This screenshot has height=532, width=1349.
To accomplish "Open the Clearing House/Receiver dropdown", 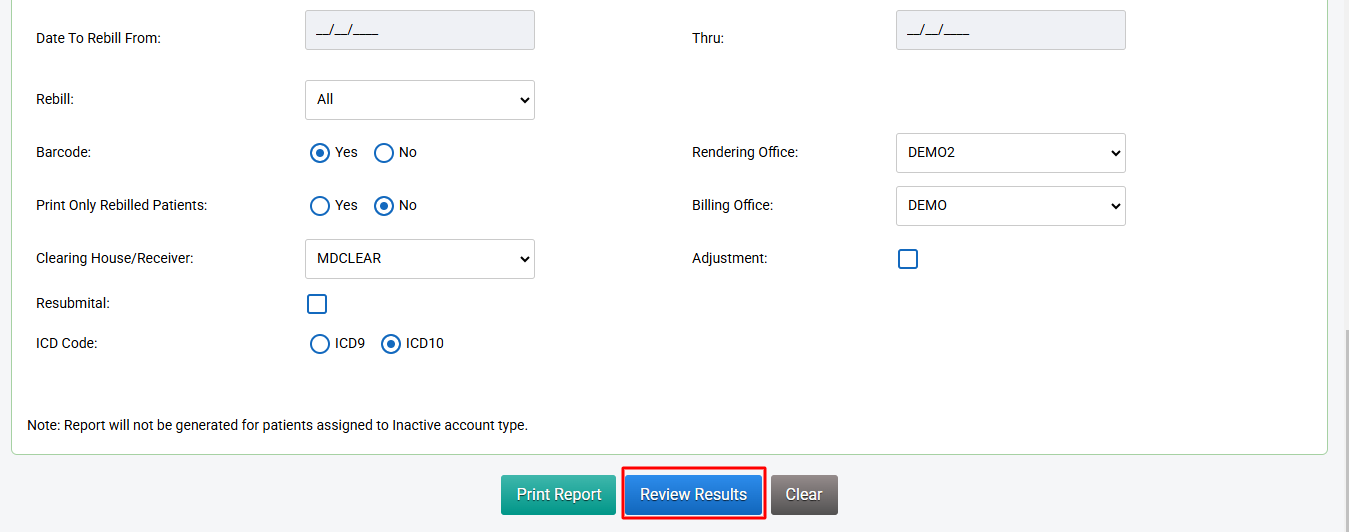I will tap(419, 259).
